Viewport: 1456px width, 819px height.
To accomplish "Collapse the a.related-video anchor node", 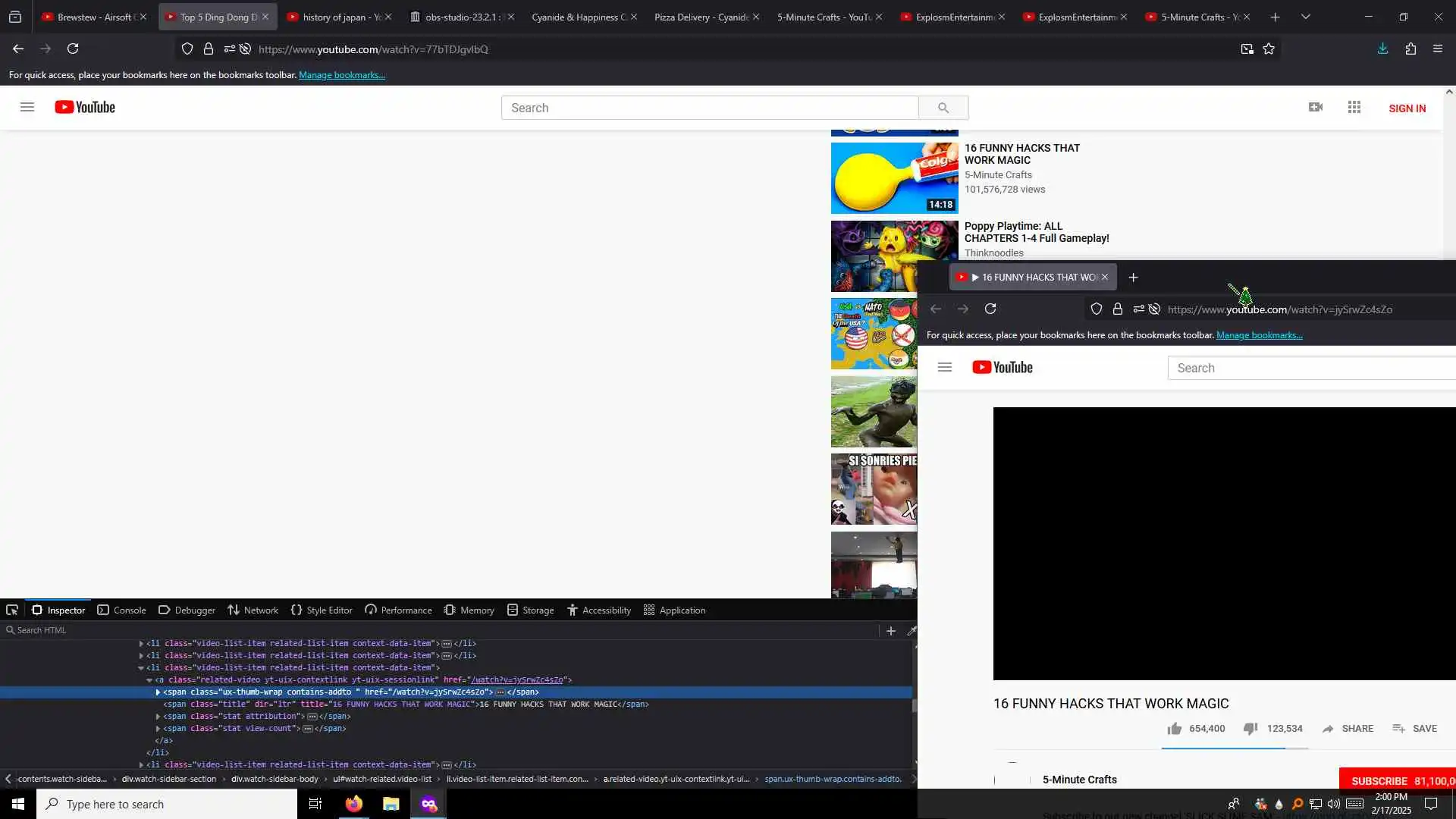I will [149, 680].
